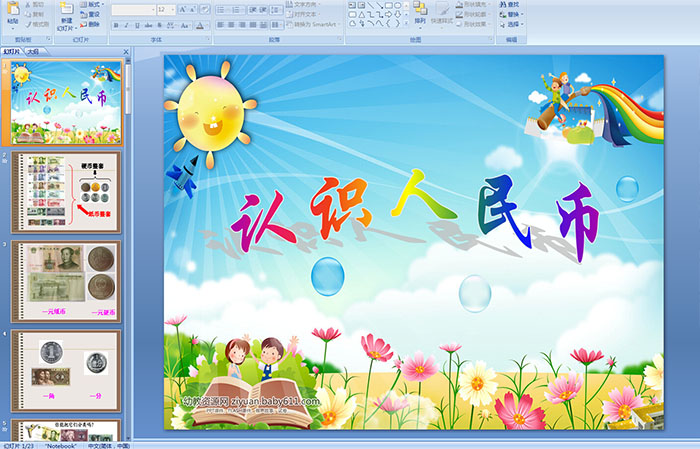Open Shape Effects (形状效果) menu

click(472, 24)
